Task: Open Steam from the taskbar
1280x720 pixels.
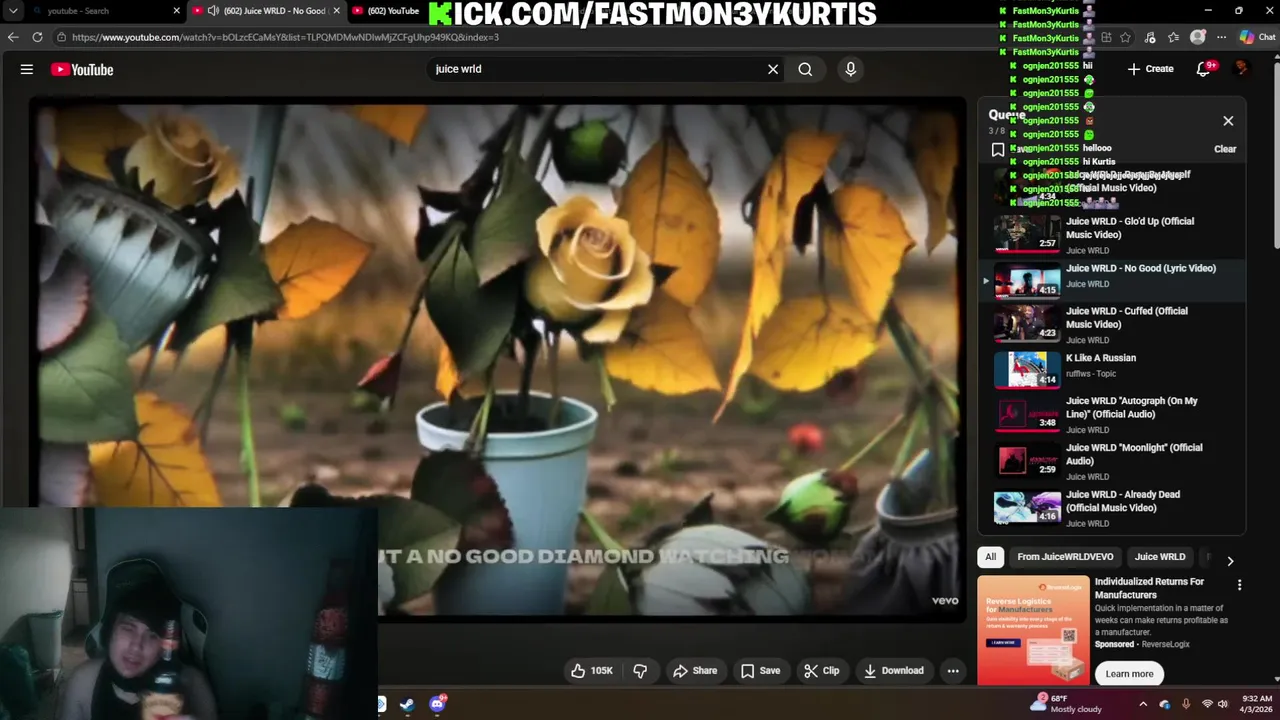Action: [407, 704]
